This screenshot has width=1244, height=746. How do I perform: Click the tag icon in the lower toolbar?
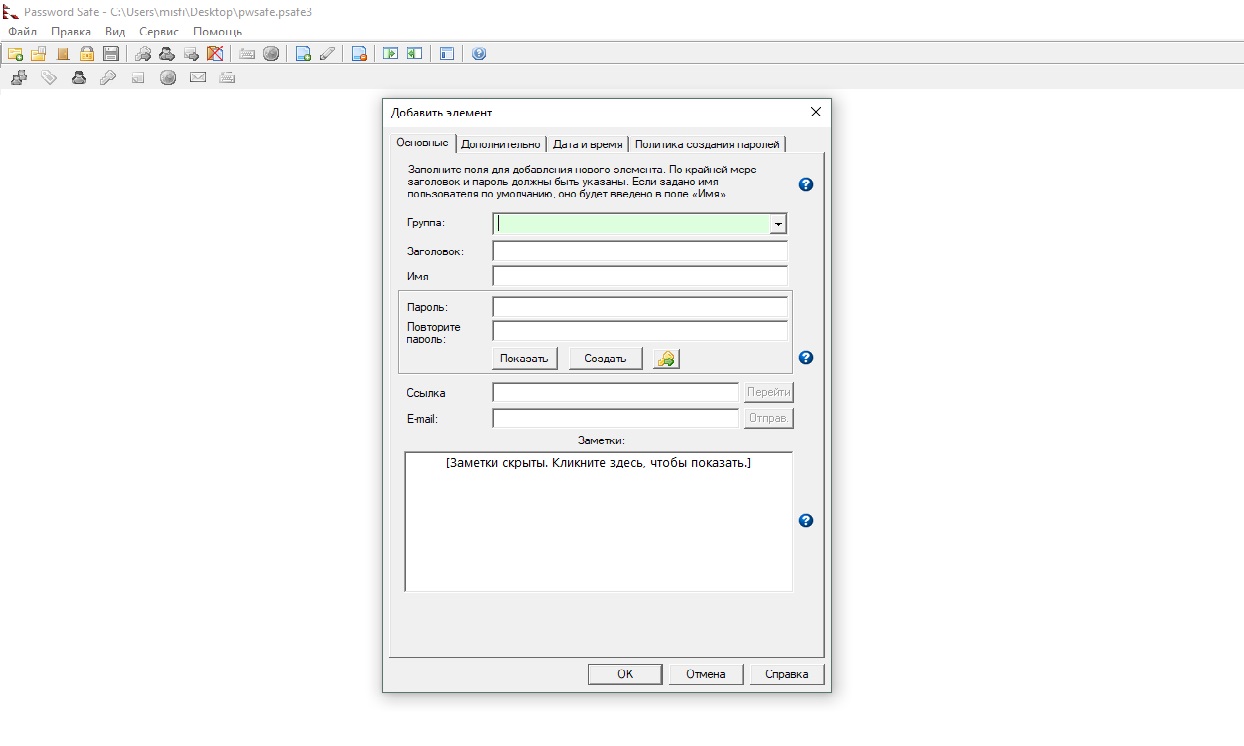[48, 77]
